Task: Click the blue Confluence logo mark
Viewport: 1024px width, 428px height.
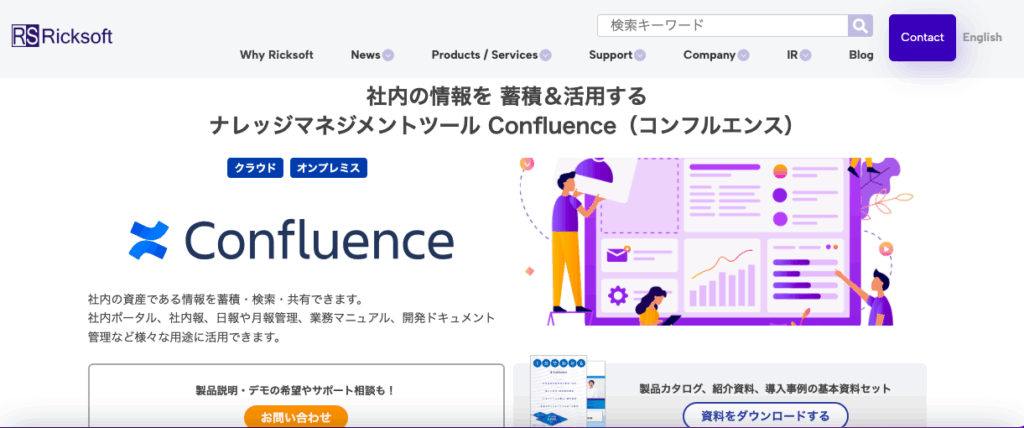Action: point(149,239)
